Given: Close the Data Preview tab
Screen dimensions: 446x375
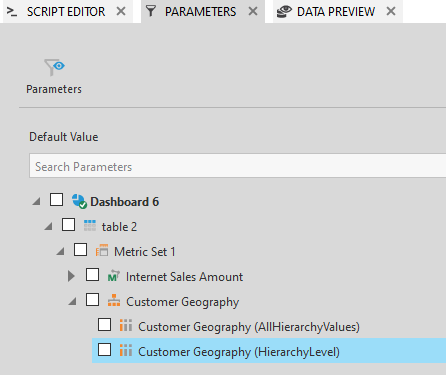Looking at the screenshot, I should tap(391, 12).
